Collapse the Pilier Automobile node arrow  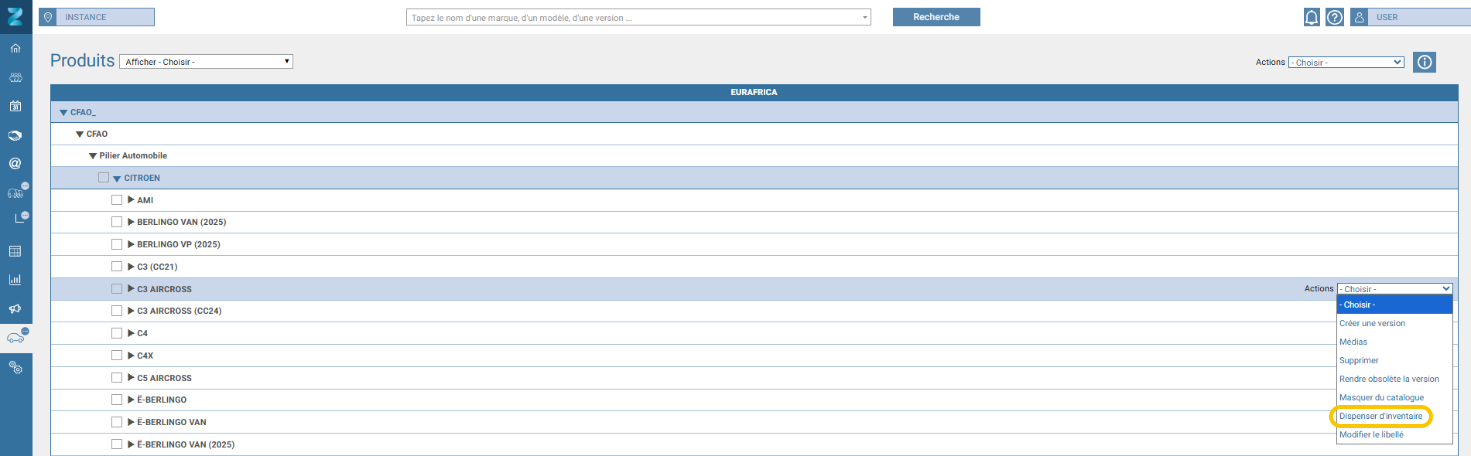coord(93,156)
